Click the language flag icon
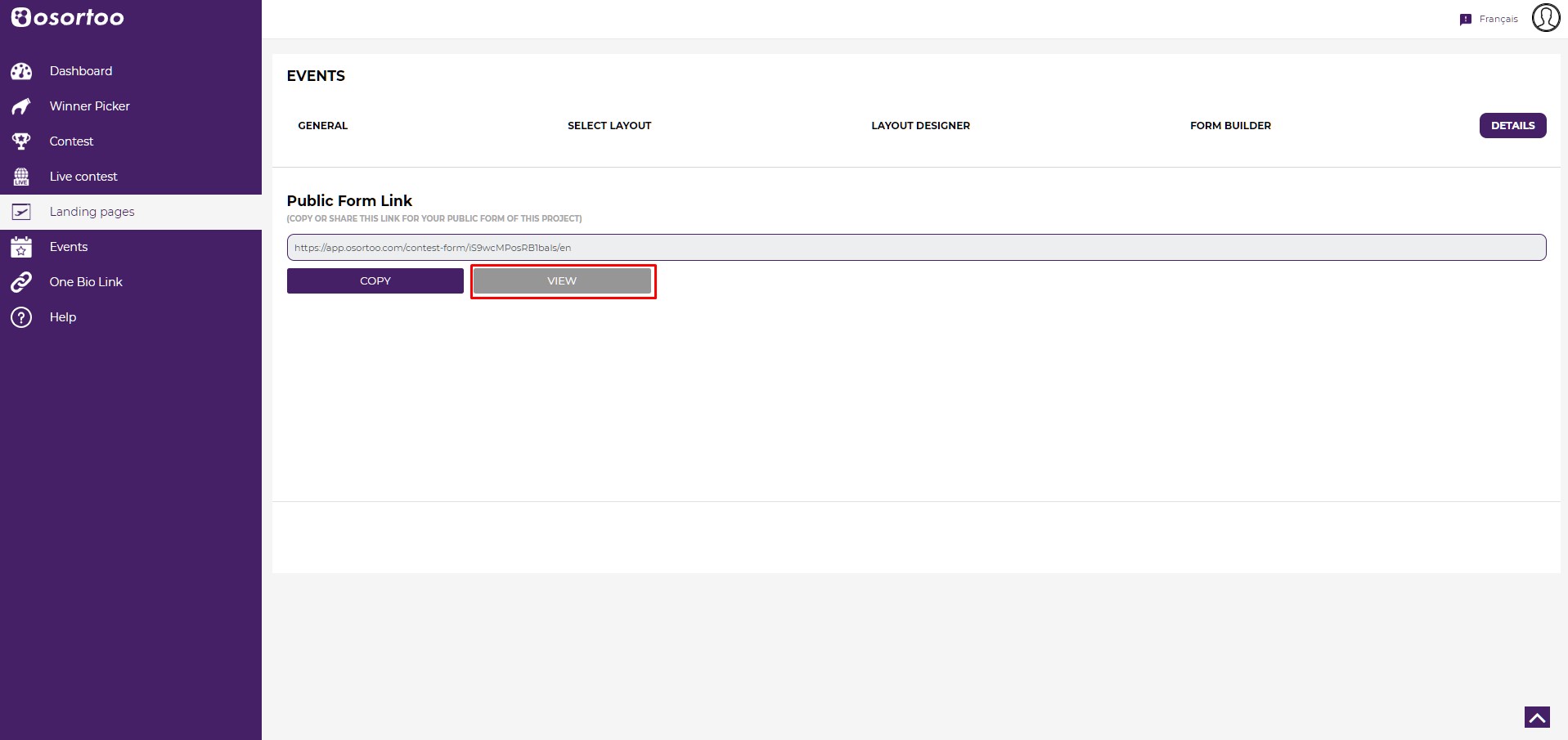The image size is (1568, 740). 1466,20
